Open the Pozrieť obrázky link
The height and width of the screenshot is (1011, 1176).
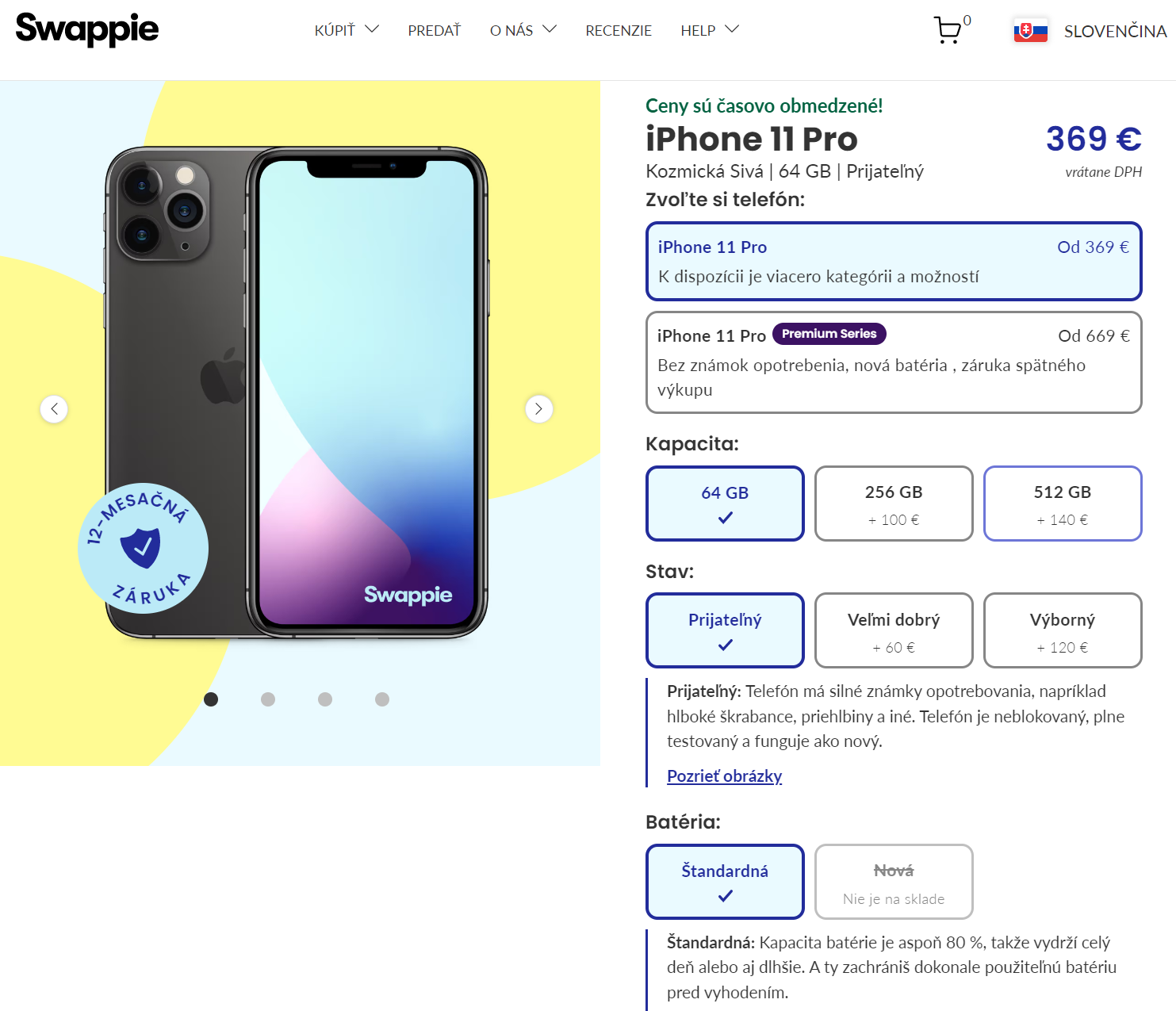coord(724,775)
